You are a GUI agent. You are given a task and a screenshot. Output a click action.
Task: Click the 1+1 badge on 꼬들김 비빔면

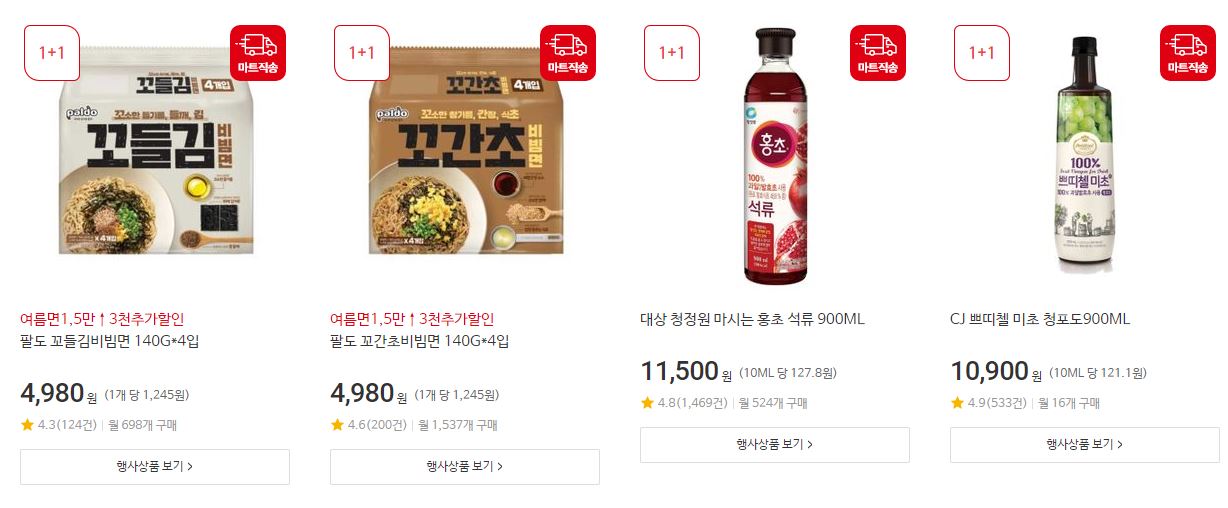pos(52,53)
